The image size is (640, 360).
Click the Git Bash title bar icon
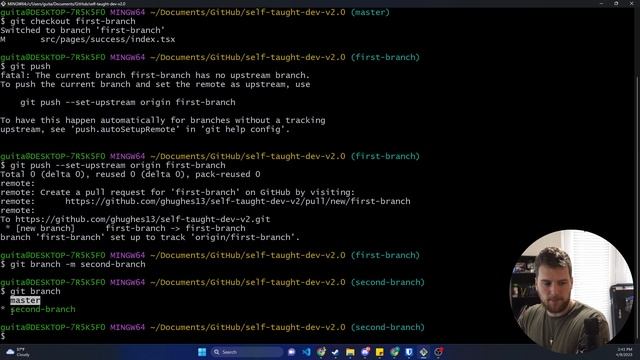[x=3, y=3]
